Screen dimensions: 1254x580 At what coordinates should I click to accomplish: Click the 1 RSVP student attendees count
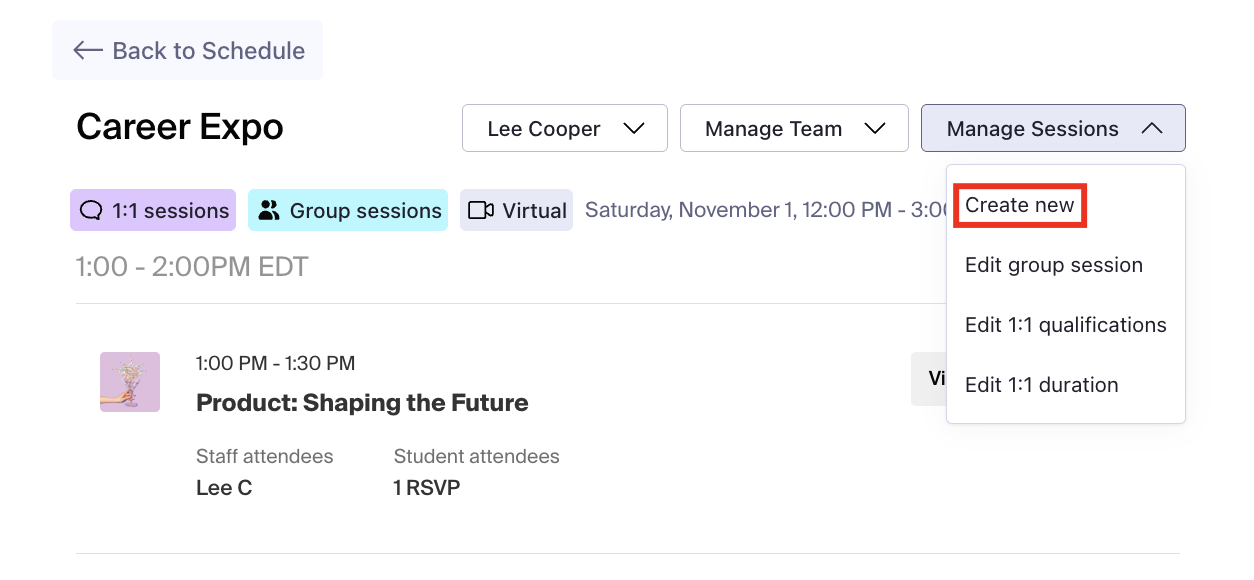click(x=426, y=488)
